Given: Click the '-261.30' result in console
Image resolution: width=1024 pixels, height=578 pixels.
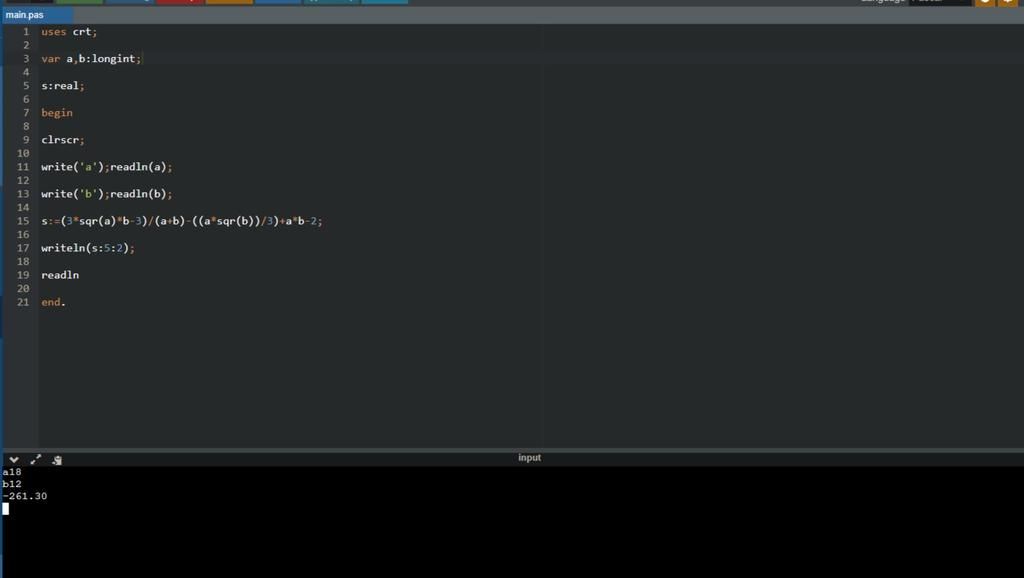Looking at the screenshot, I should point(25,496).
